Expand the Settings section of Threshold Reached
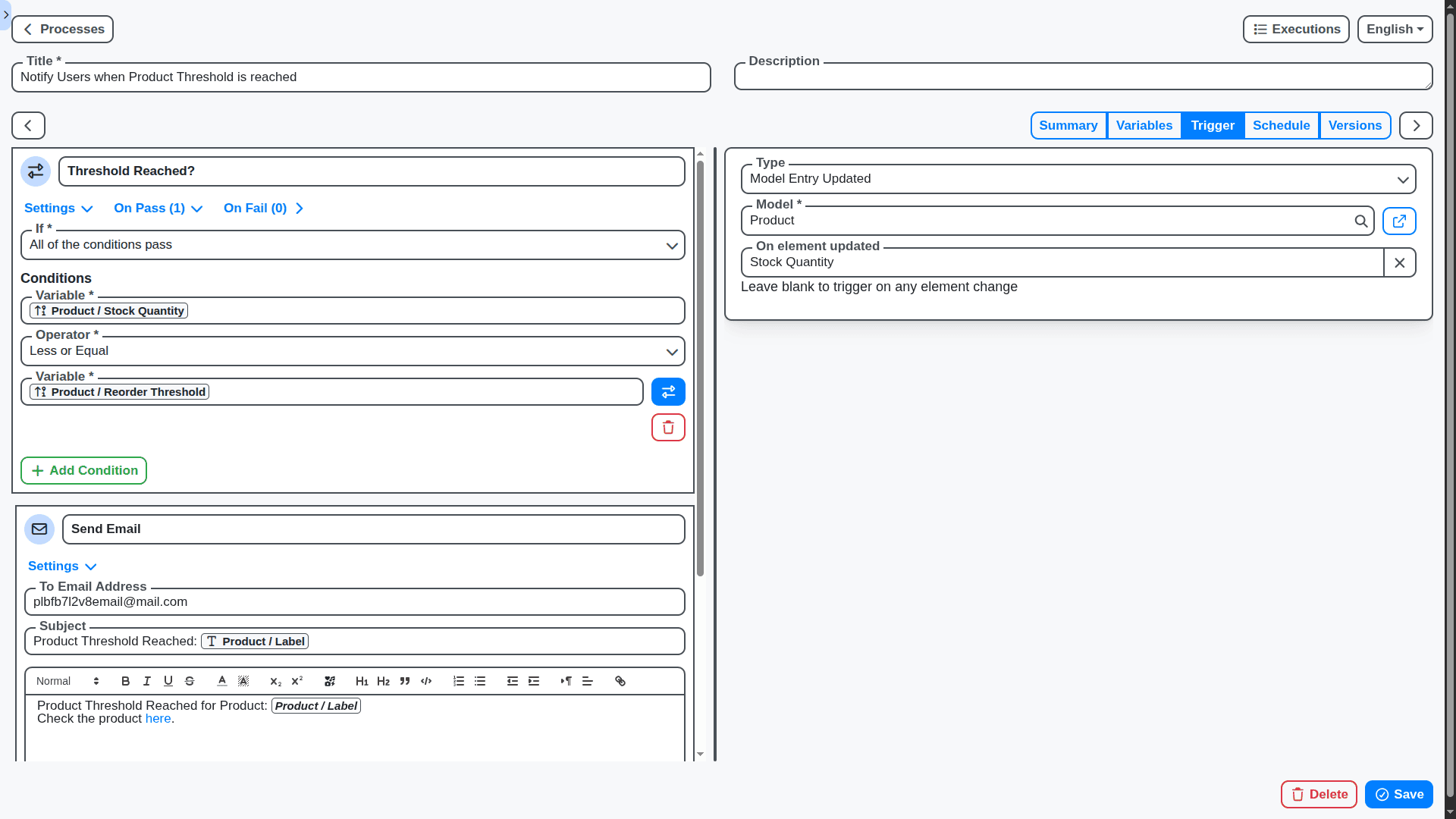 tap(58, 208)
